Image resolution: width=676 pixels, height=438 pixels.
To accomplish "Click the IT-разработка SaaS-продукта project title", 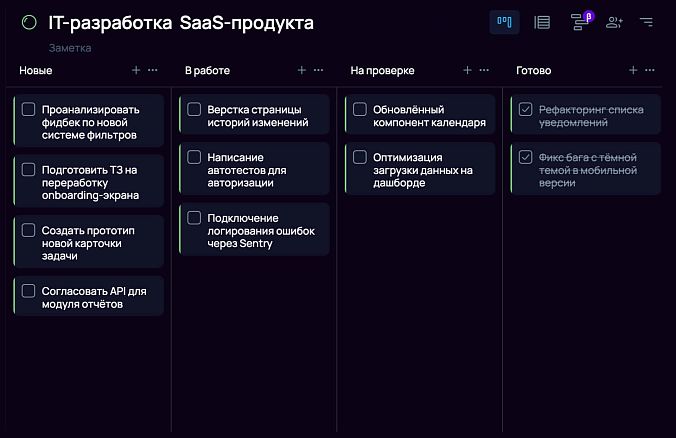I will click(x=180, y=22).
